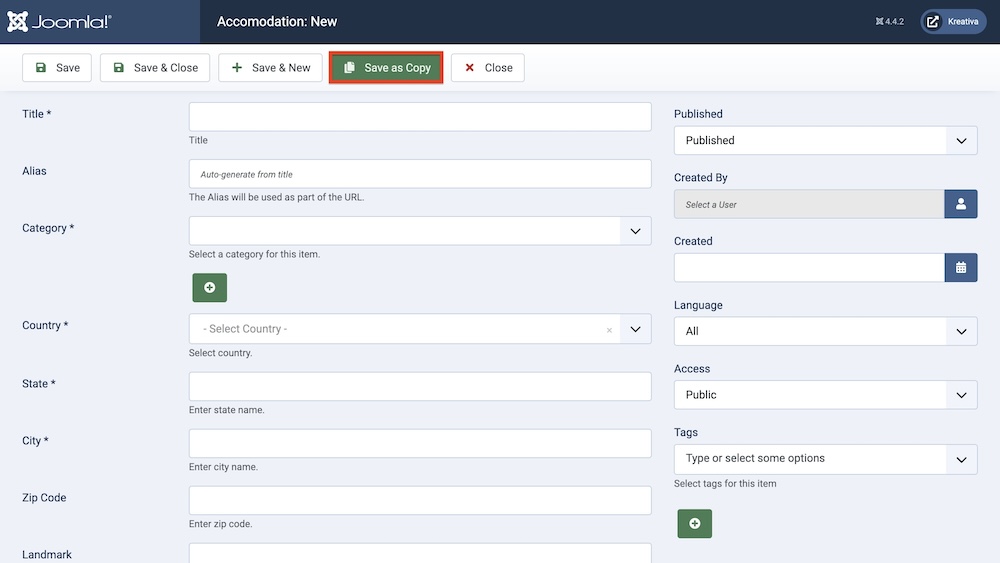Viewport: 1000px width, 563px height.
Task: Add new tag with green plus button
Action: tap(694, 523)
